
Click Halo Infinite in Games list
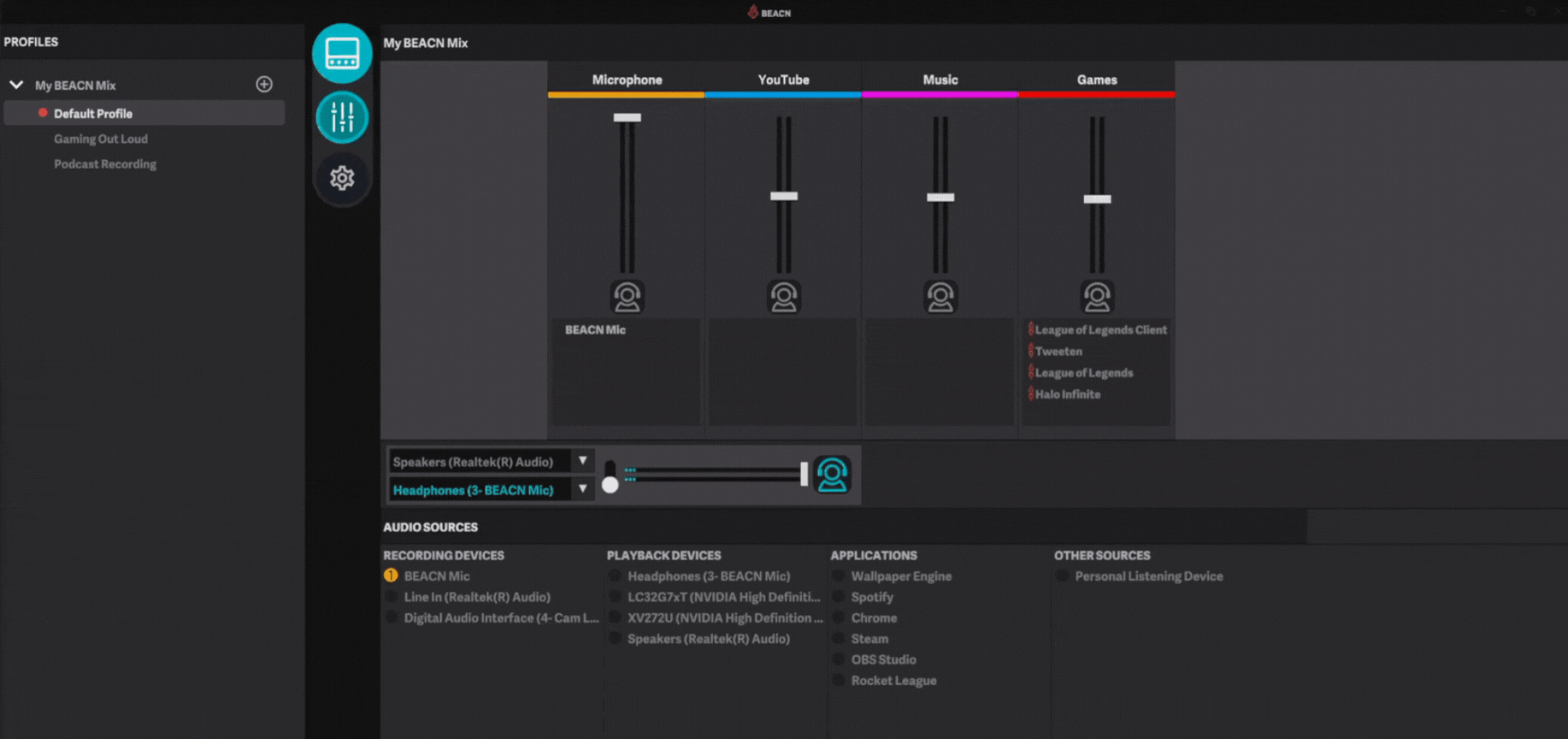[x=1067, y=394]
